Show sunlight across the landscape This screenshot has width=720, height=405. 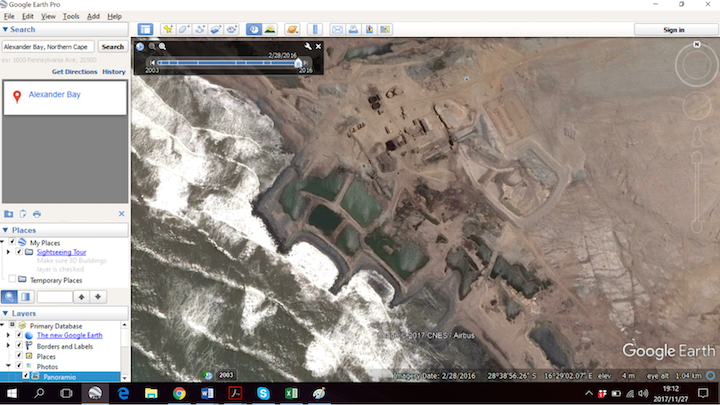pyautogui.click(x=270, y=29)
